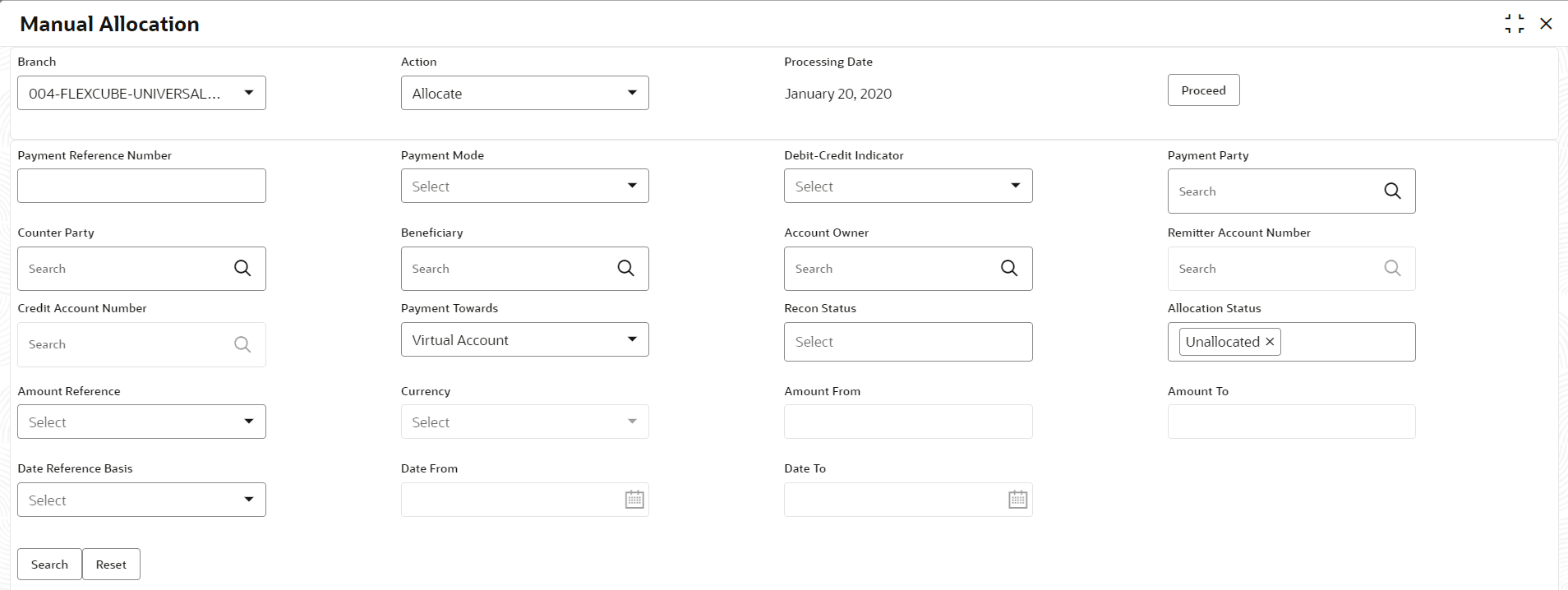Click the Counter Party search magnifier icon
The width and height of the screenshot is (1568, 590).
tap(242, 268)
